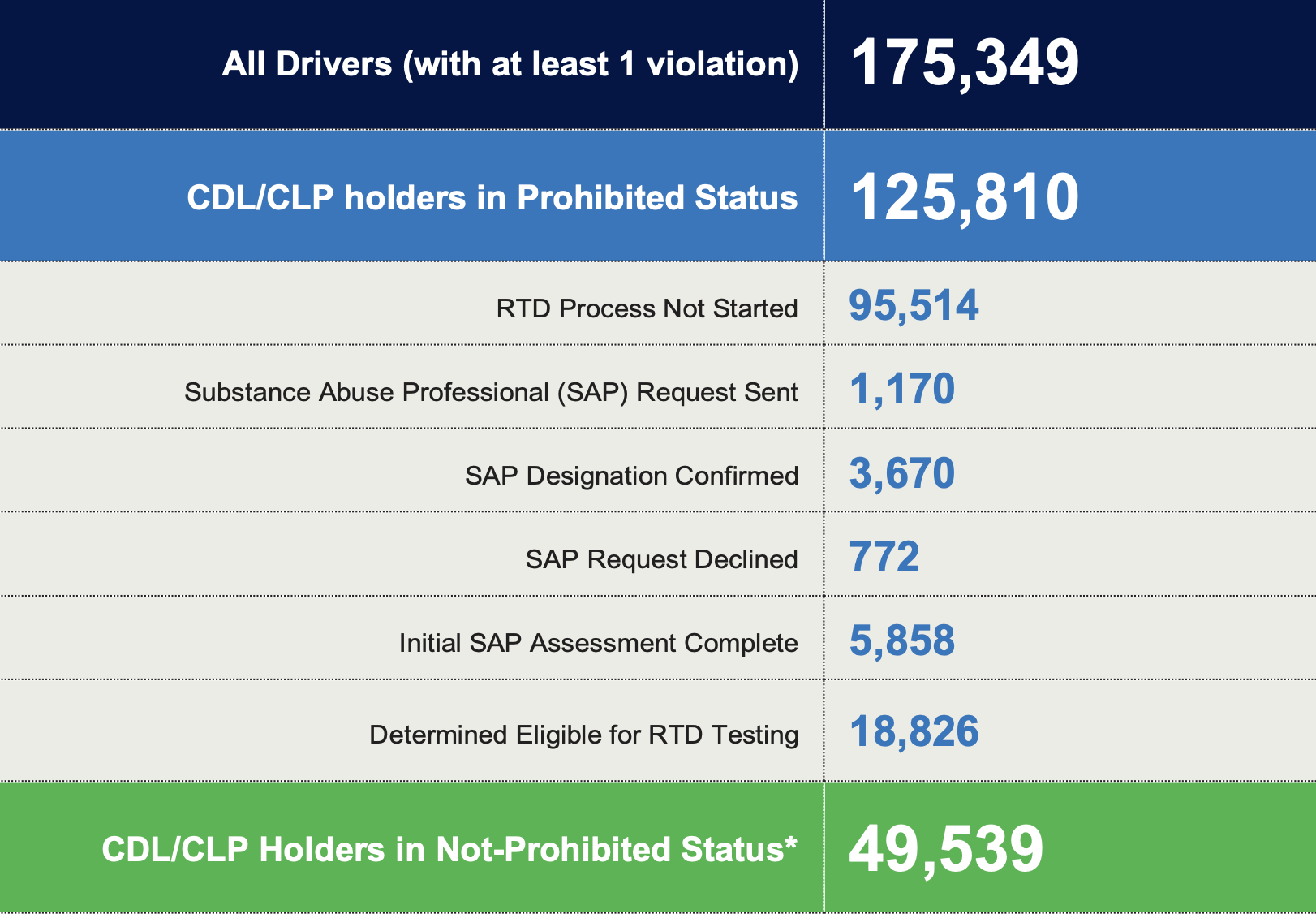Viewport: 1316px width, 914px height.
Task: Select the 3,670 value
Action: pos(901,473)
